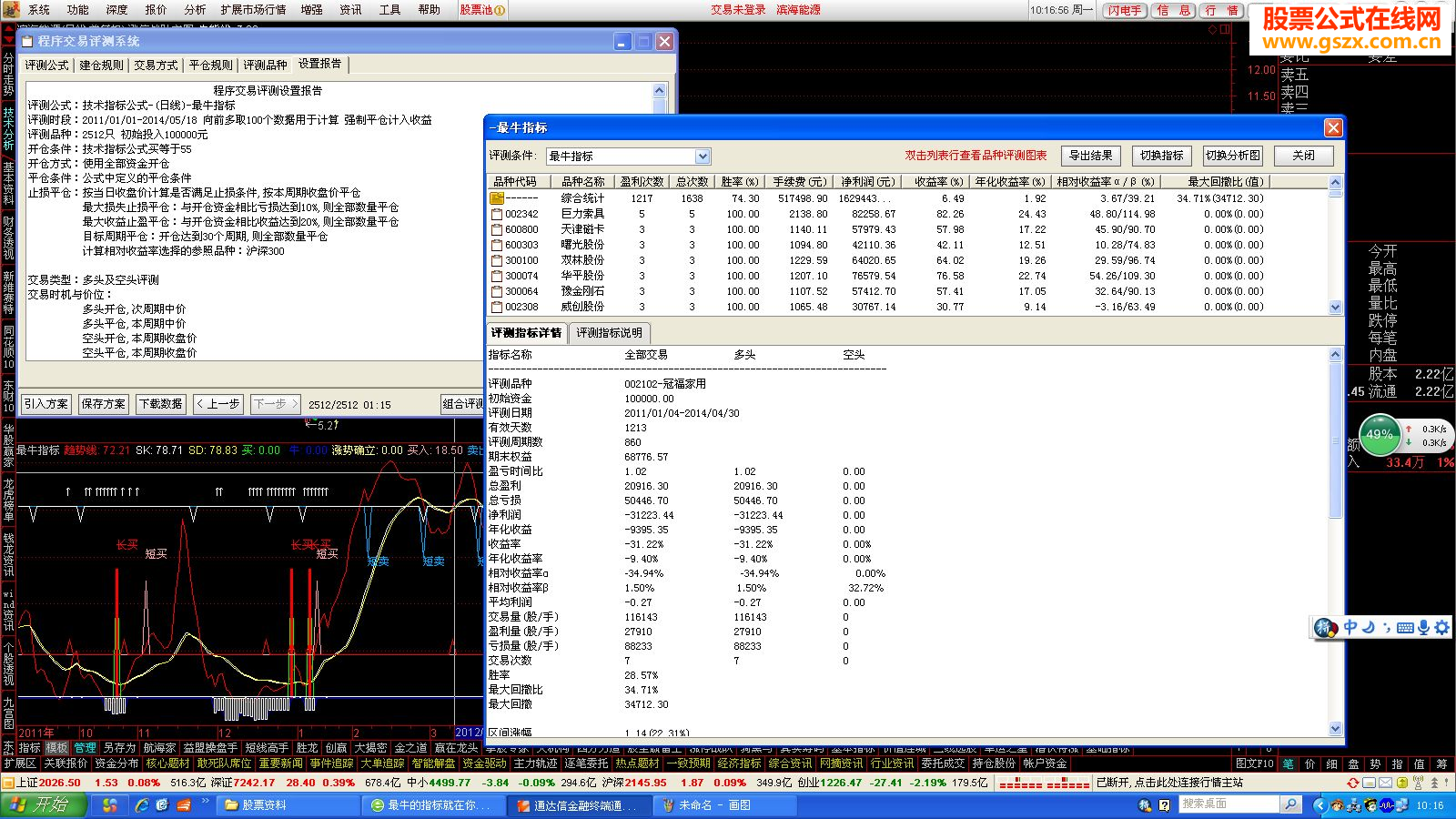Open the 工具 menu
Image resolution: width=1456 pixels, height=819 pixels.
point(389,10)
